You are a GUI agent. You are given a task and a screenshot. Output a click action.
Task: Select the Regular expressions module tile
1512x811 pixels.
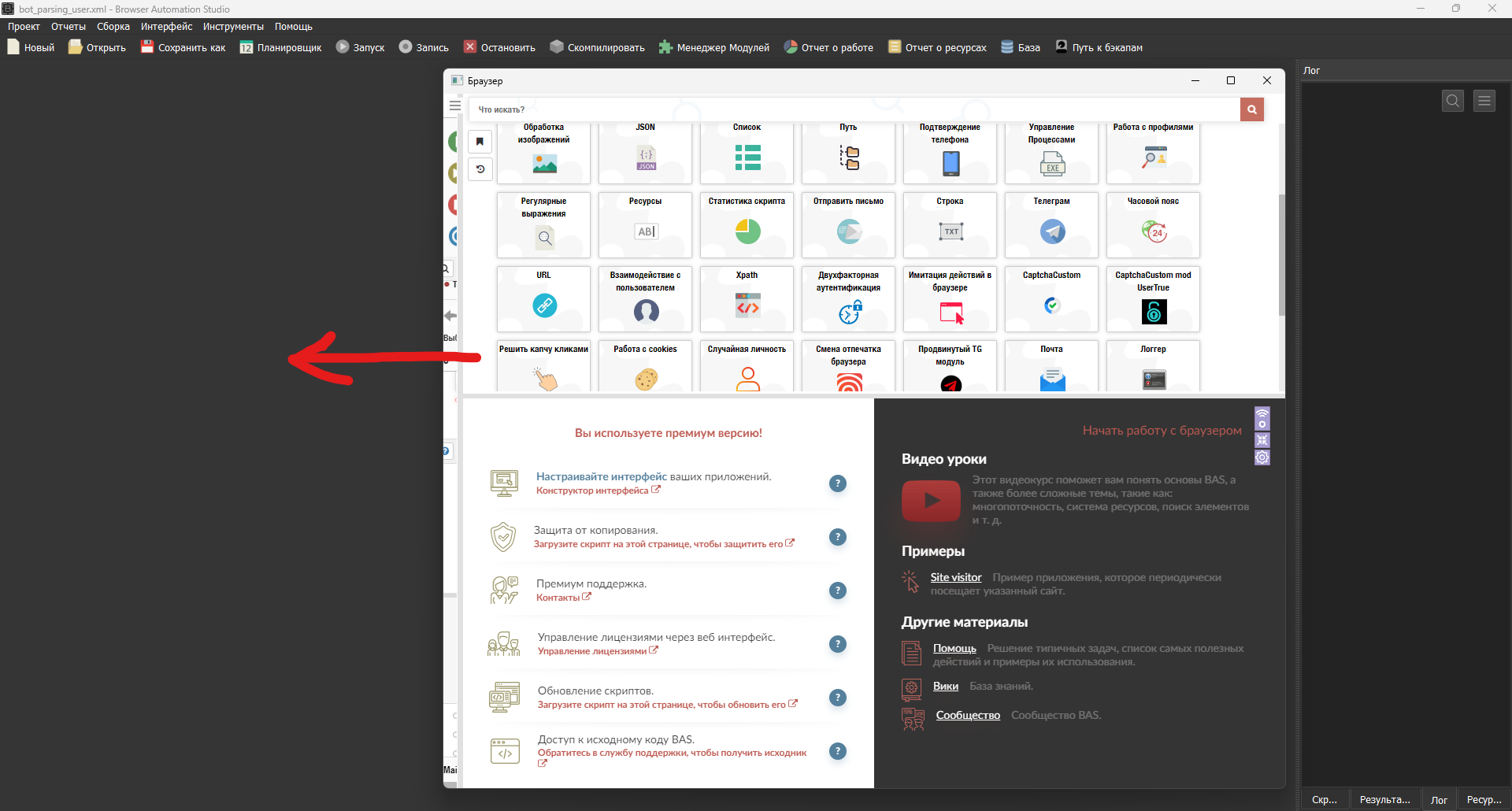tap(543, 224)
